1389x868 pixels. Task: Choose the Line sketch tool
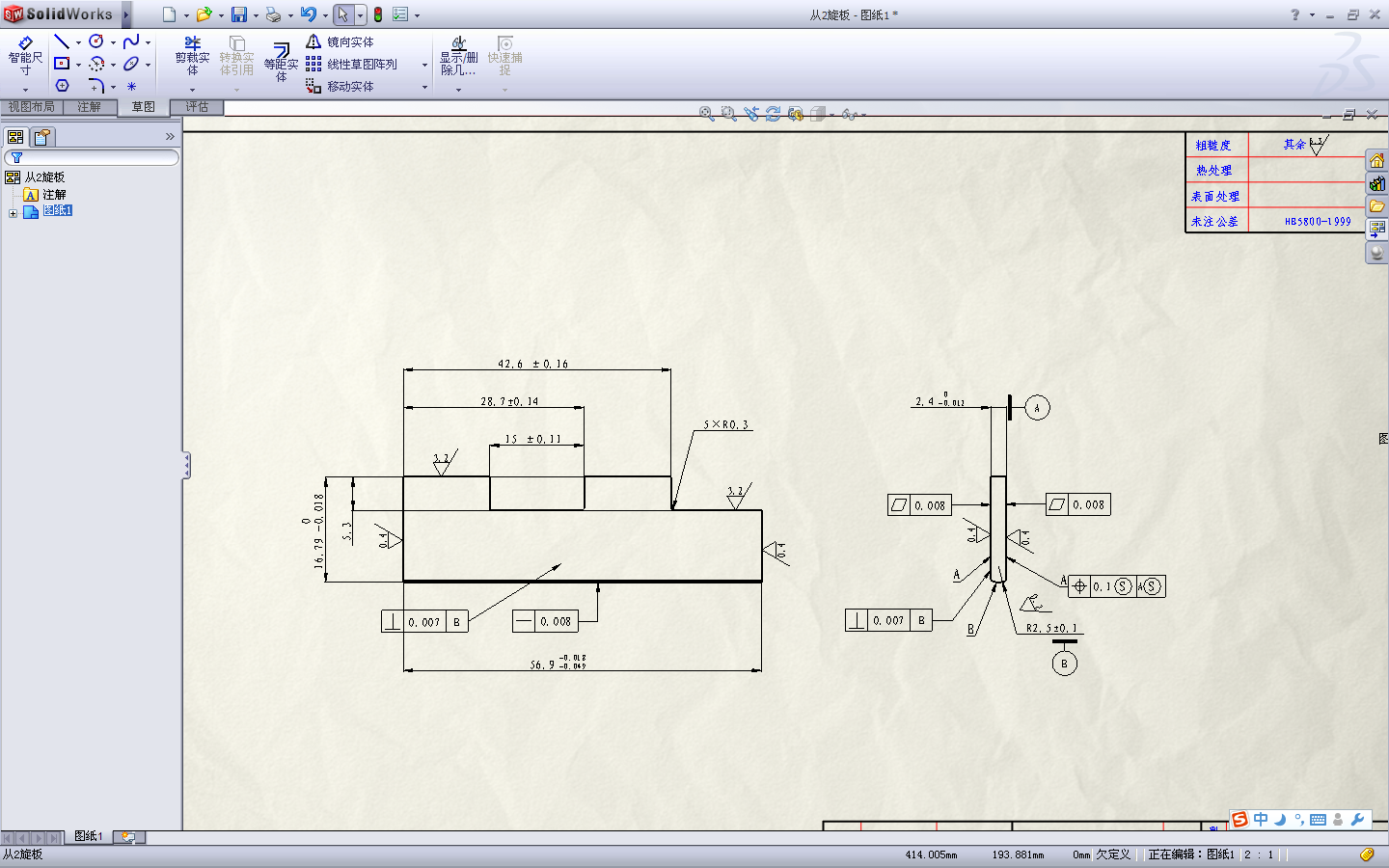[62, 41]
